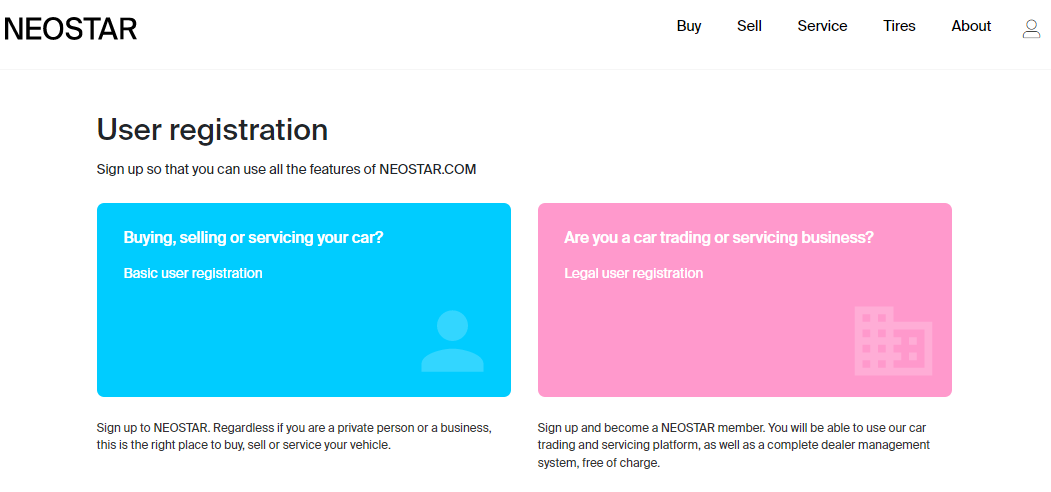This screenshot has width=1051, height=492.
Task: Choose Legal user registration link
Action: click(x=633, y=273)
